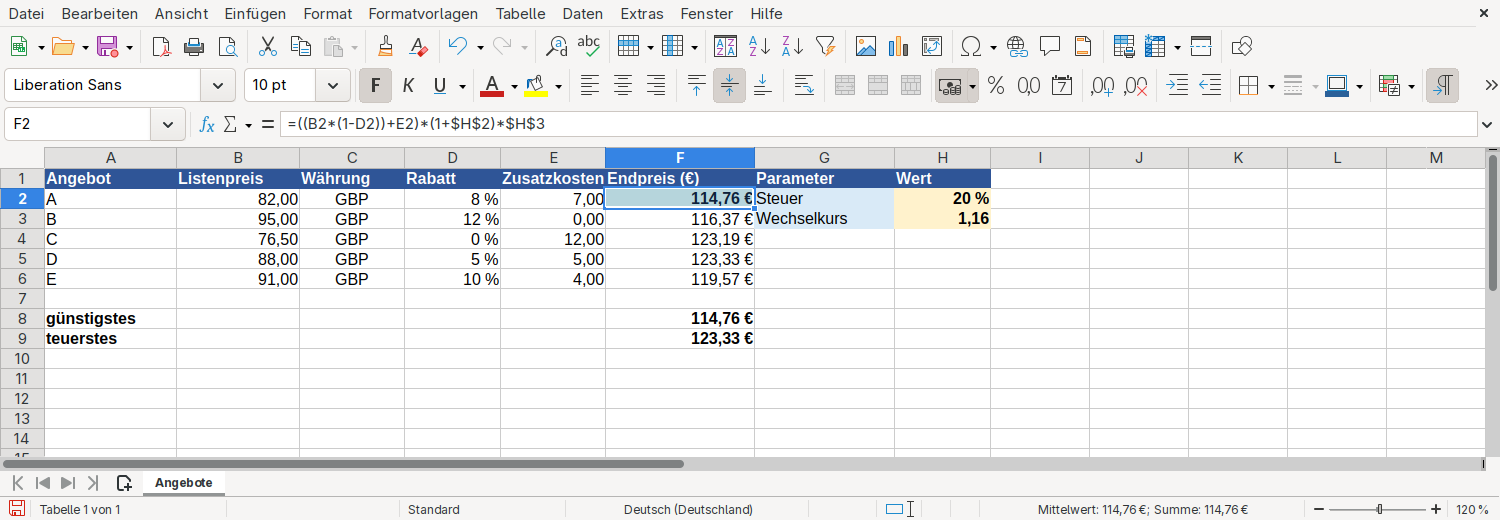Click the Print icon
The image size is (1500, 520).
click(194, 46)
